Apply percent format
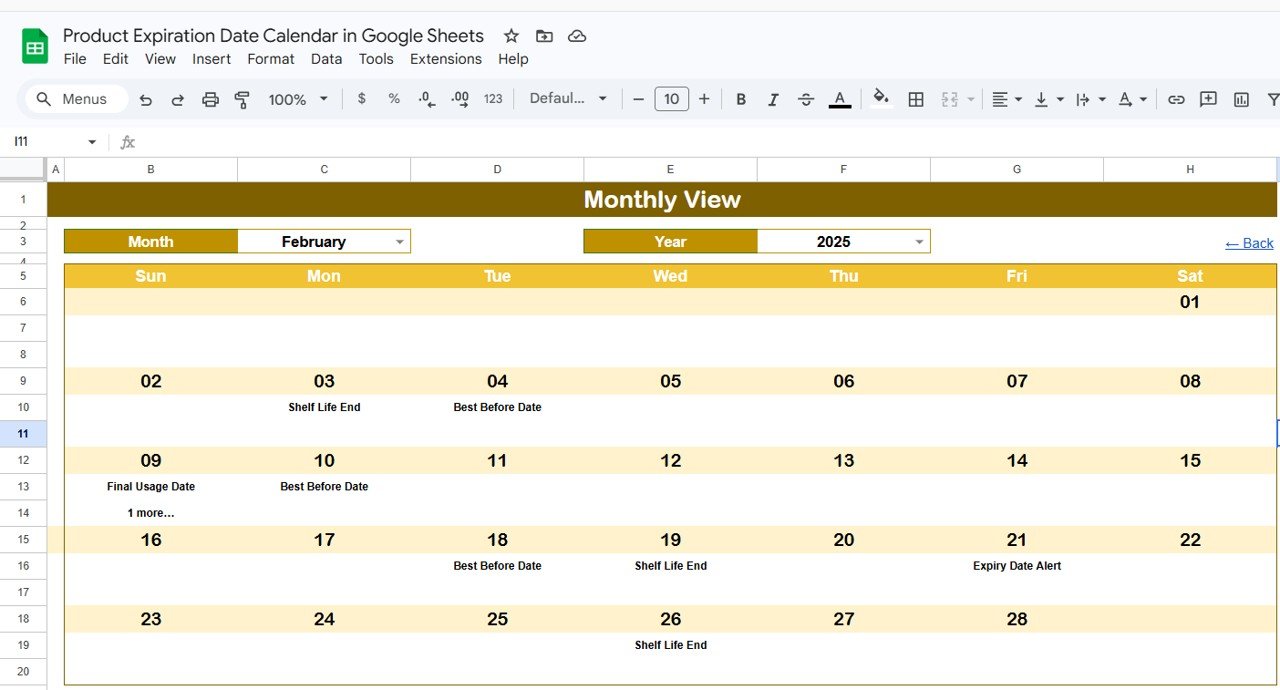This screenshot has width=1280, height=690. (x=394, y=99)
